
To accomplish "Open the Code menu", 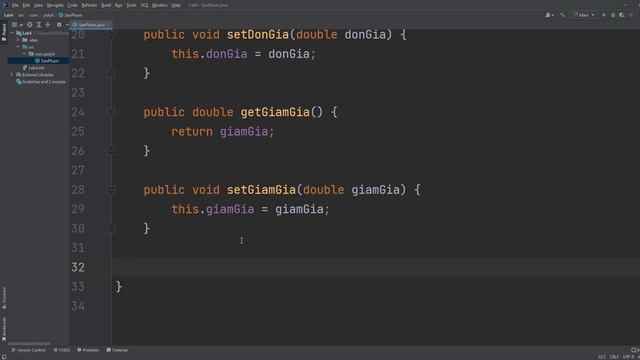I will pyautogui.click(x=72, y=5).
